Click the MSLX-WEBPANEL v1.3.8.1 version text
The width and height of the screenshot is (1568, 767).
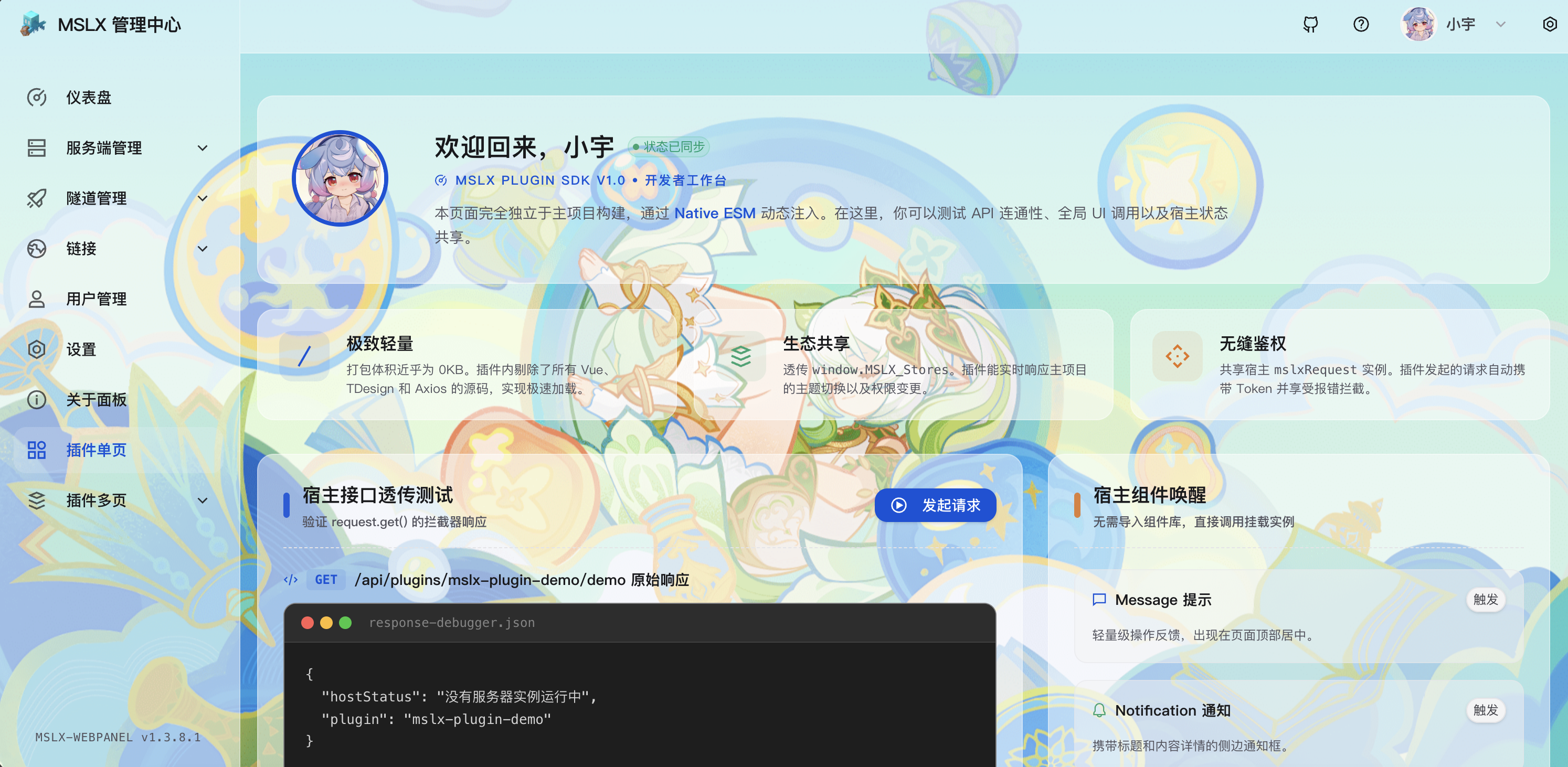point(118,737)
